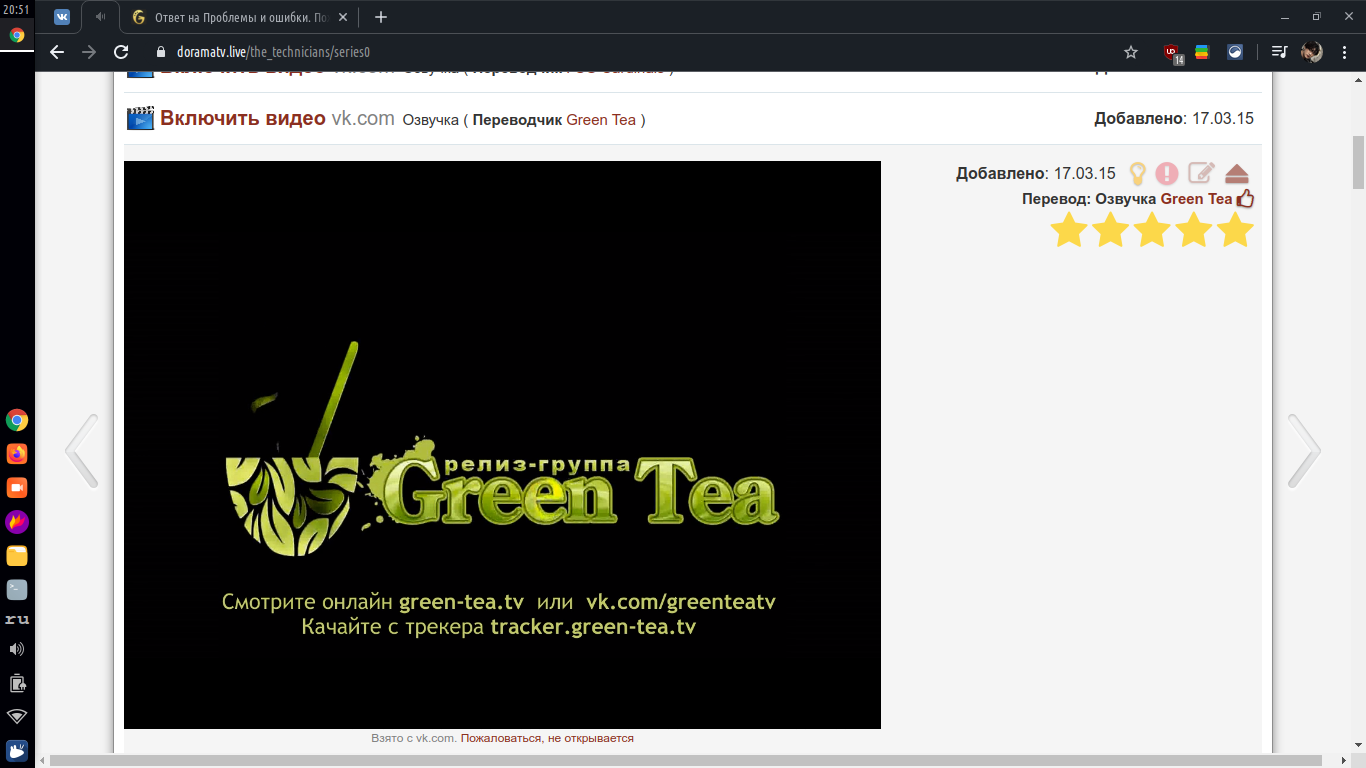Open the Green Tea translator link in video row
The image size is (1366, 768).
pyautogui.click(x=601, y=120)
